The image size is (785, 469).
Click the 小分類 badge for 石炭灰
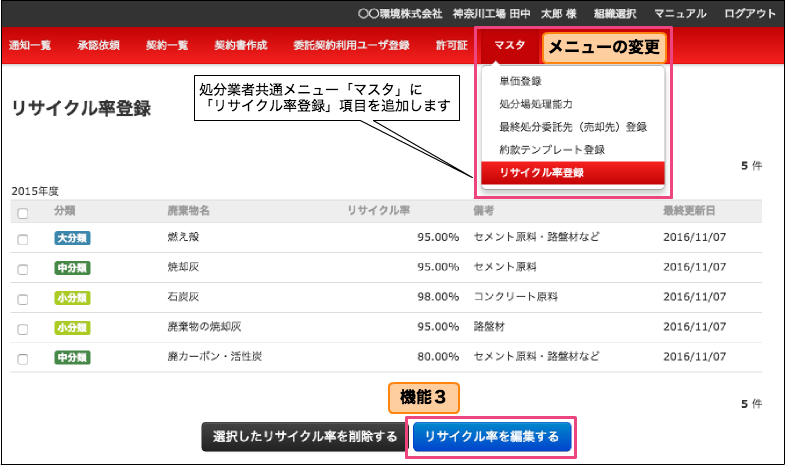click(x=72, y=297)
